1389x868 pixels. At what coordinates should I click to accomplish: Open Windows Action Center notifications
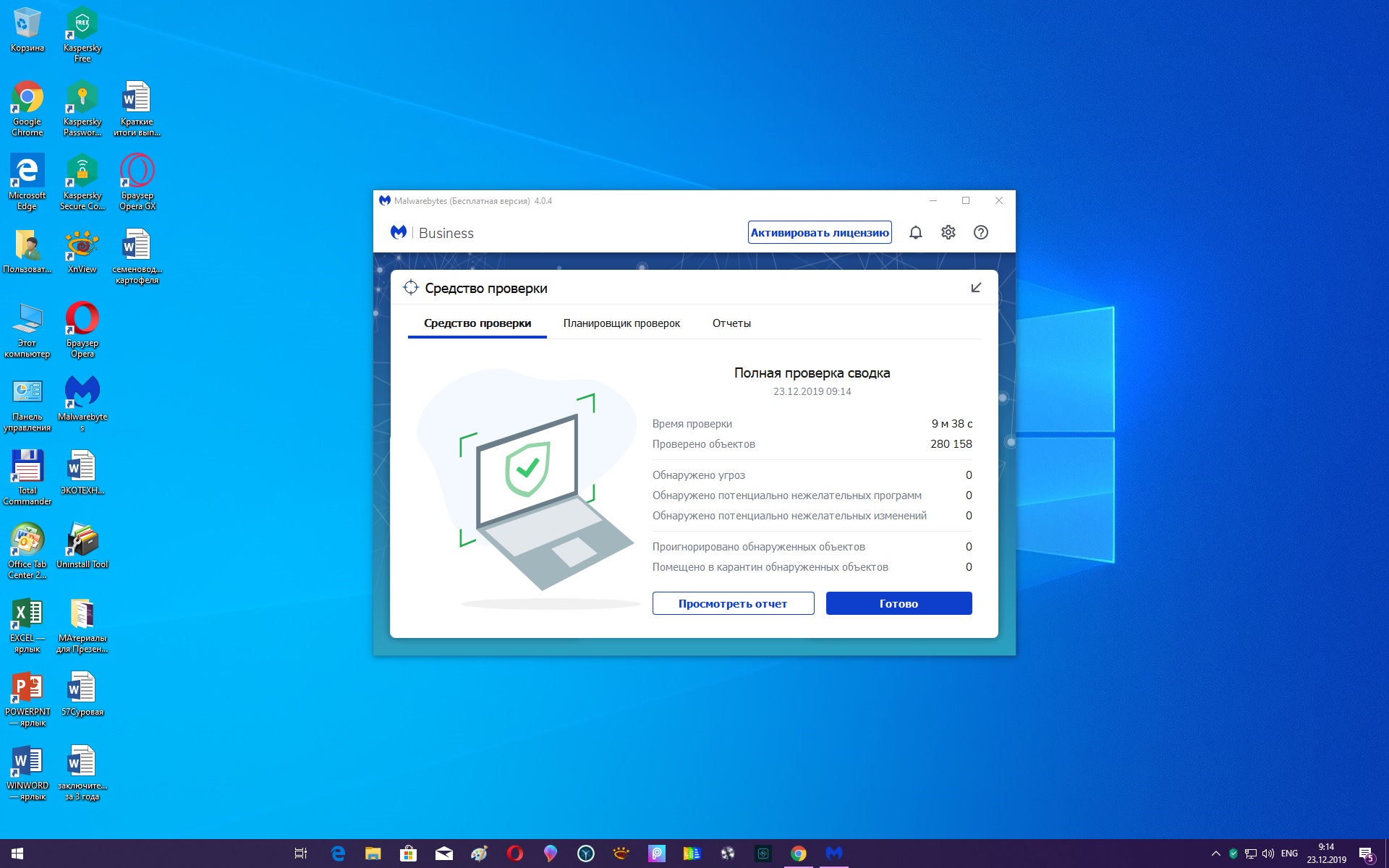pos(1366,854)
